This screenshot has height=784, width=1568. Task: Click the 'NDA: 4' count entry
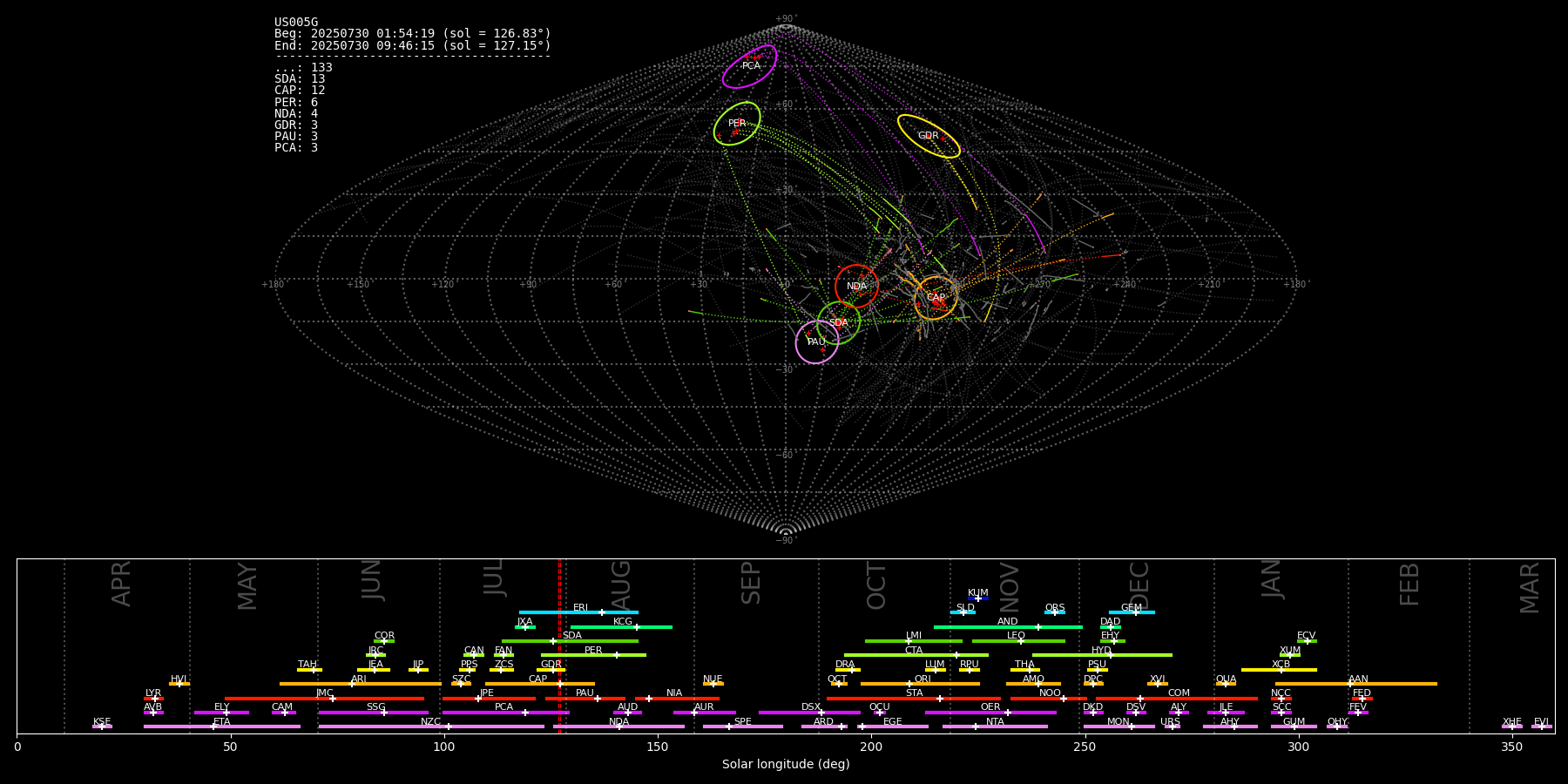(x=296, y=113)
